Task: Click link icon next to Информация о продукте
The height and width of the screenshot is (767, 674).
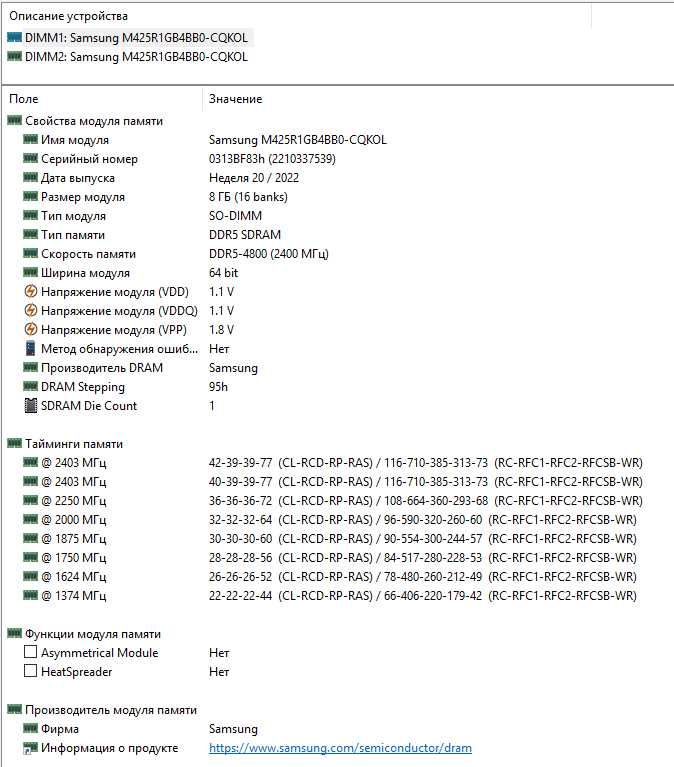Action: [x=30, y=747]
